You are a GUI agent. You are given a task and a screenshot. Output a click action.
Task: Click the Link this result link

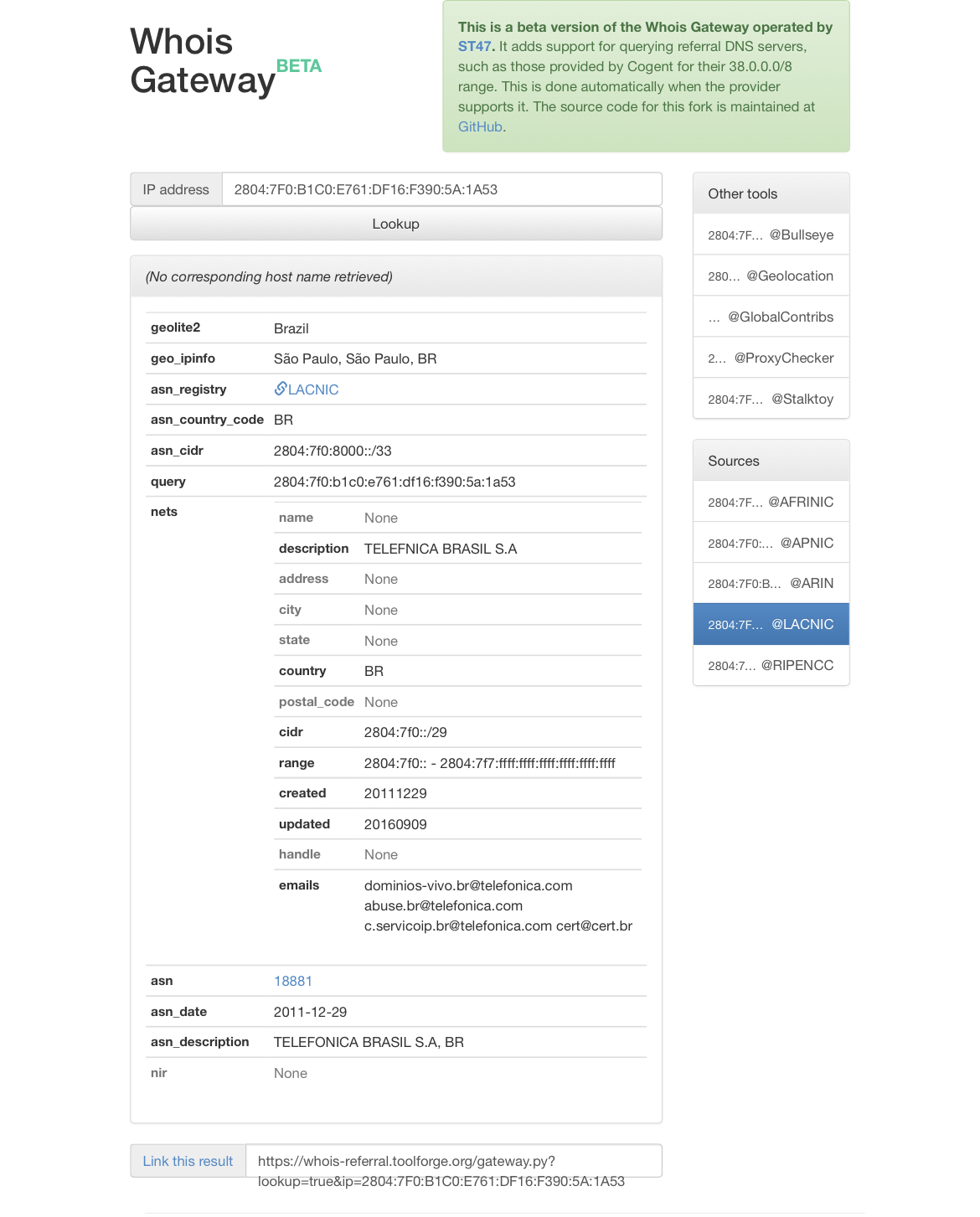[188, 1161]
